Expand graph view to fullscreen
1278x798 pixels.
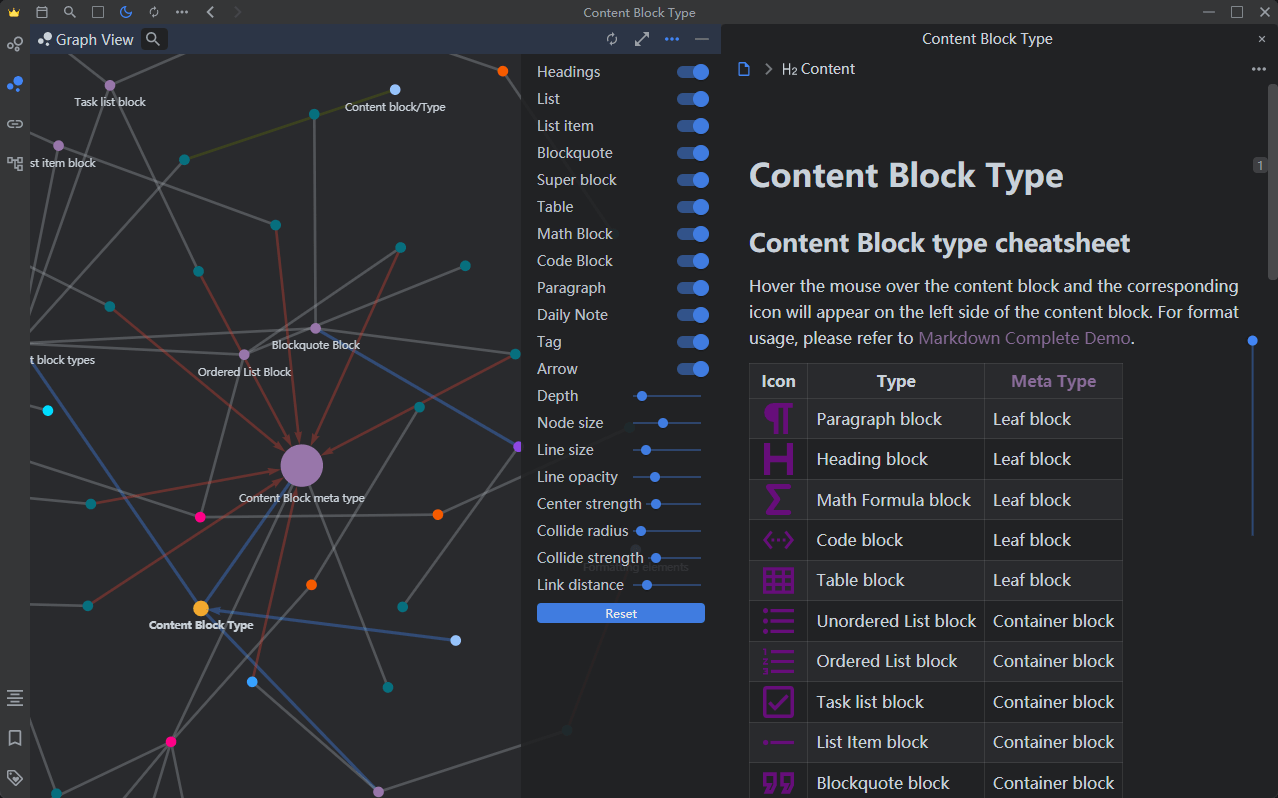642,39
